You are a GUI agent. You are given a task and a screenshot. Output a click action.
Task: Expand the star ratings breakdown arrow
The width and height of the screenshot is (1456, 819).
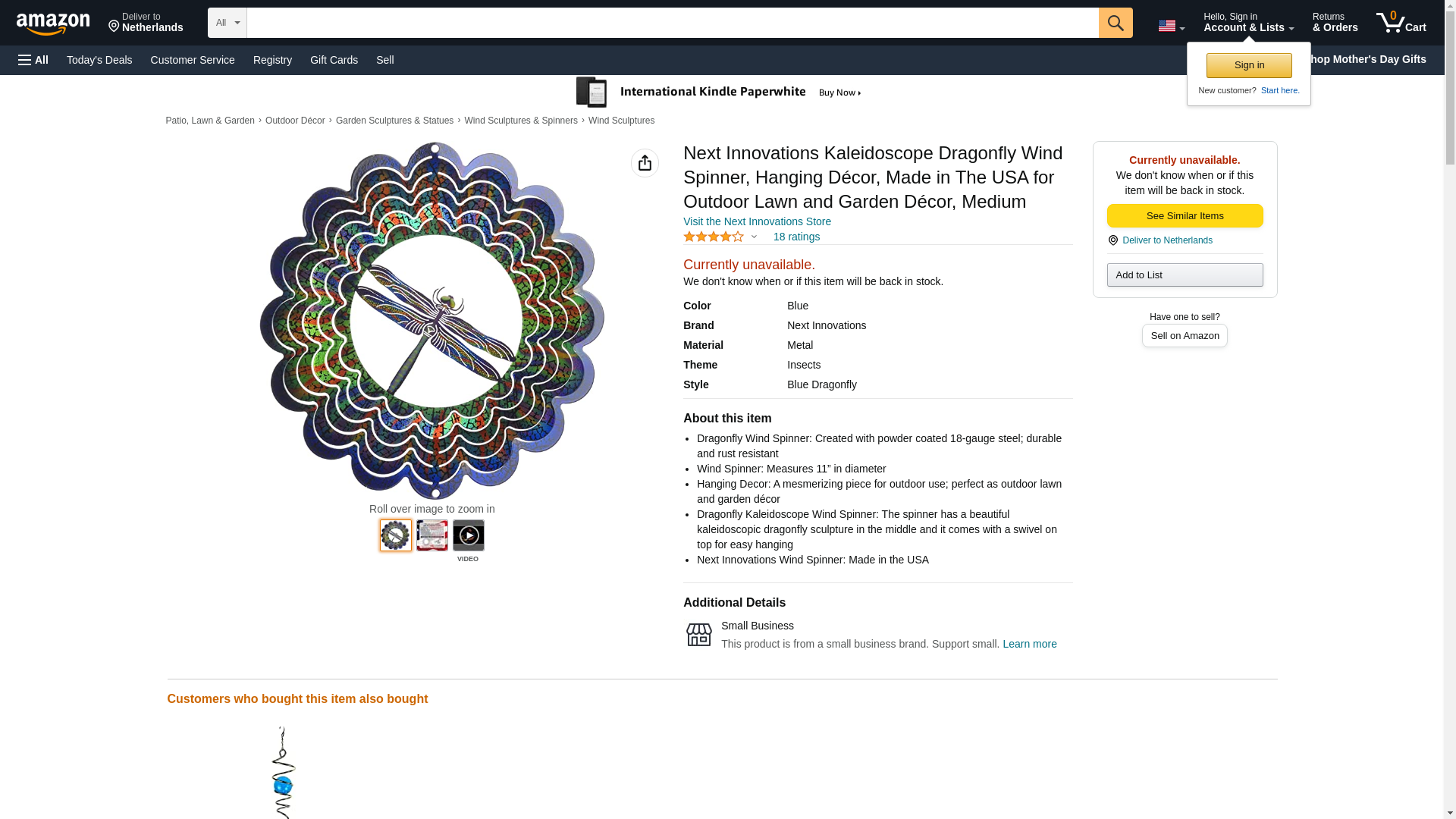(x=754, y=237)
